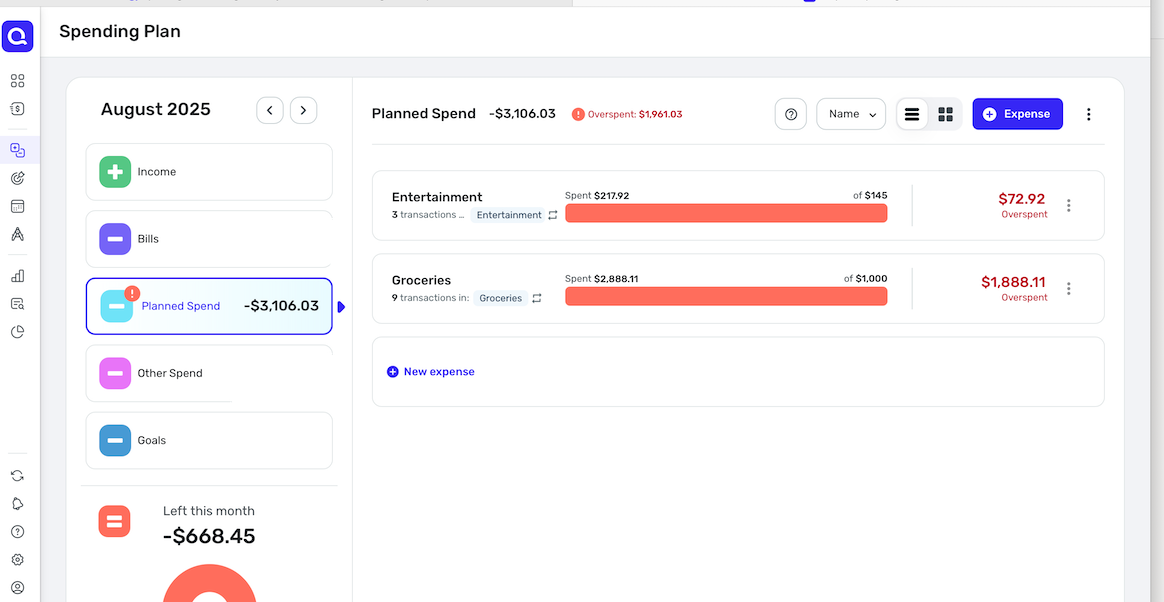This screenshot has height=602, width=1164.
Task: Select the Other Spend section card
Action: tap(209, 373)
